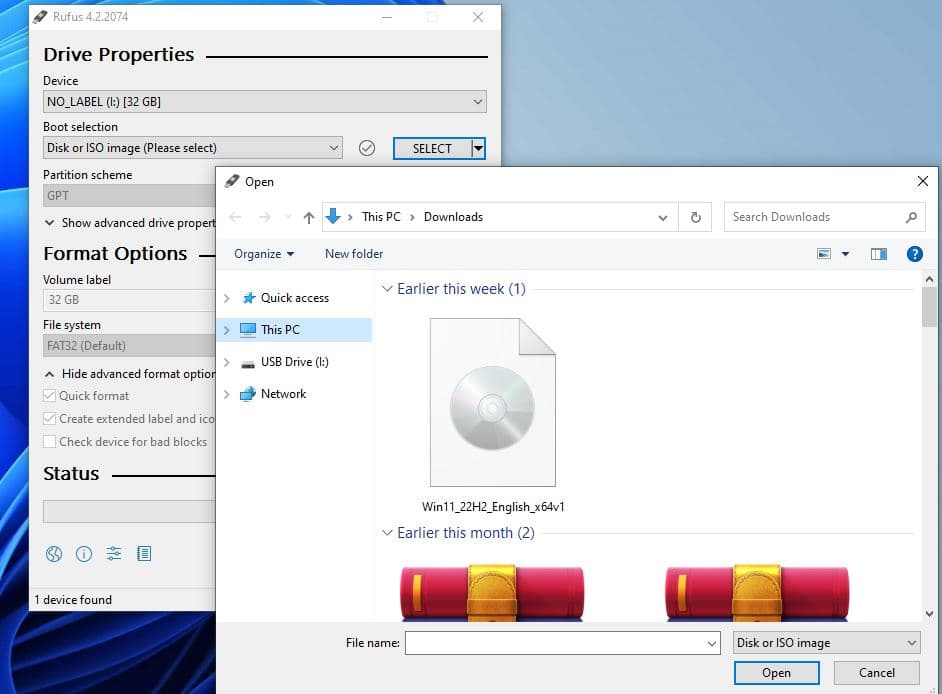
Task: Show the Rufus log icon
Action: point(144,554)
